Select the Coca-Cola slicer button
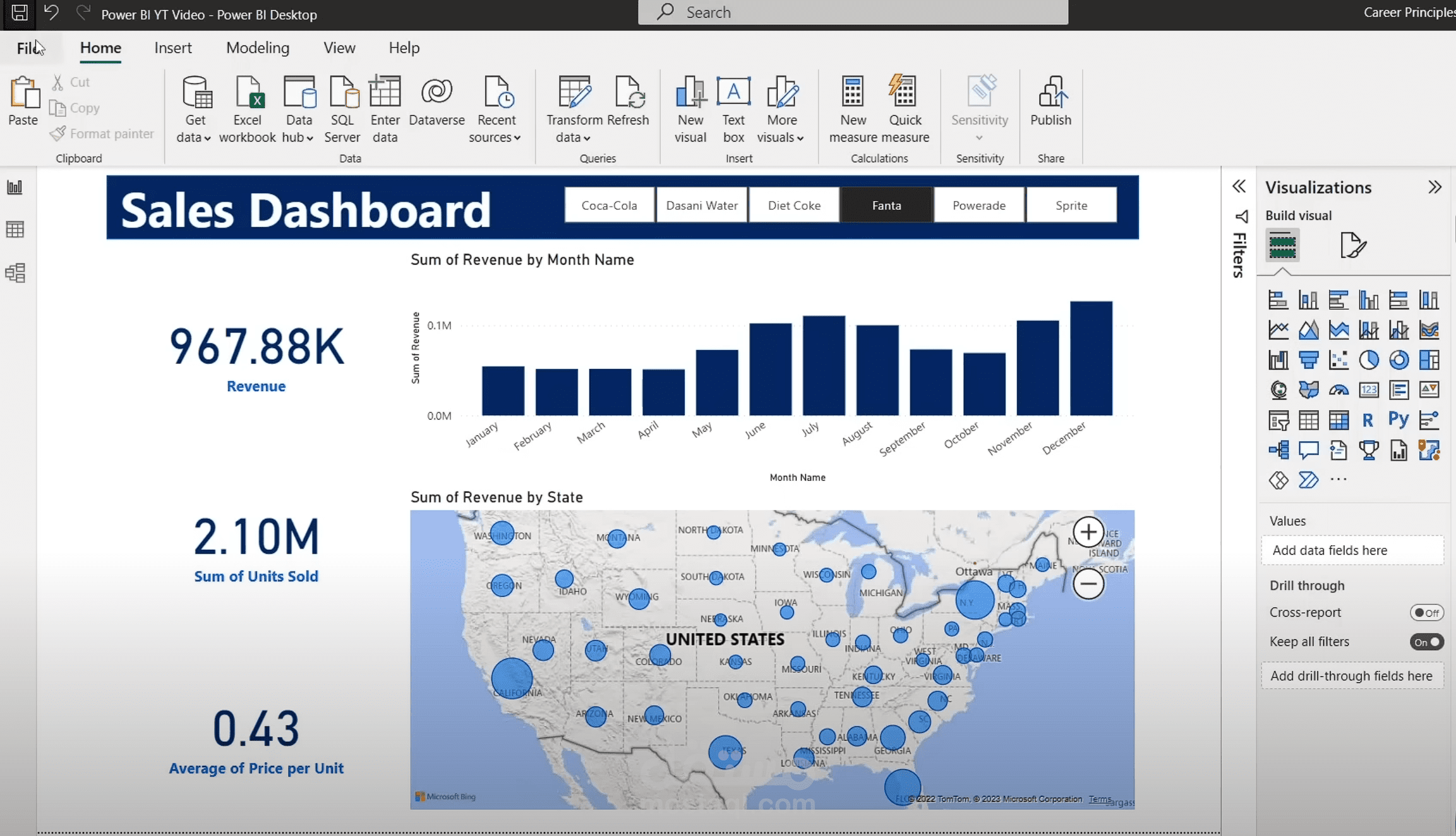This screenshot has height=836, width=1456. coord(609,205)
